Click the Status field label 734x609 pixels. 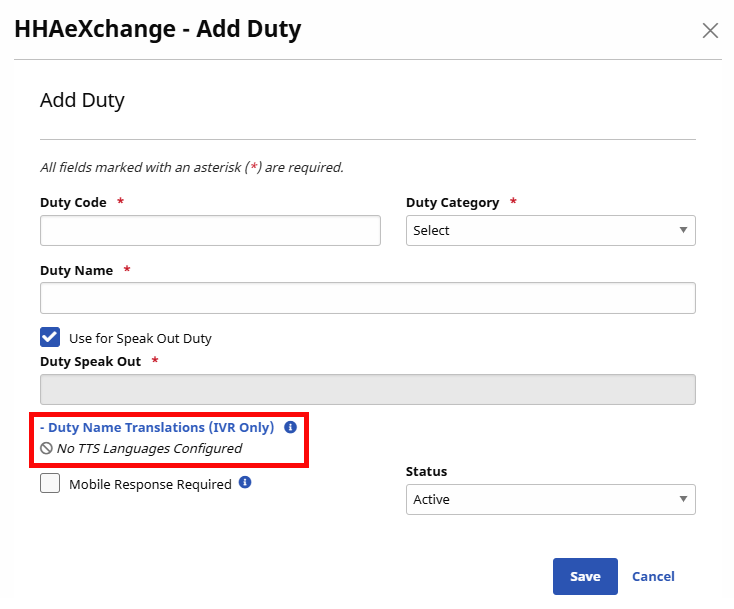(426, 471)
